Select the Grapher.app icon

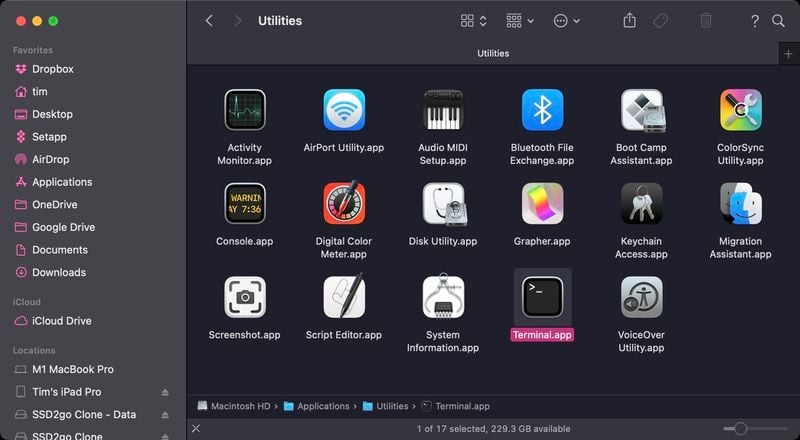[542, 204]
